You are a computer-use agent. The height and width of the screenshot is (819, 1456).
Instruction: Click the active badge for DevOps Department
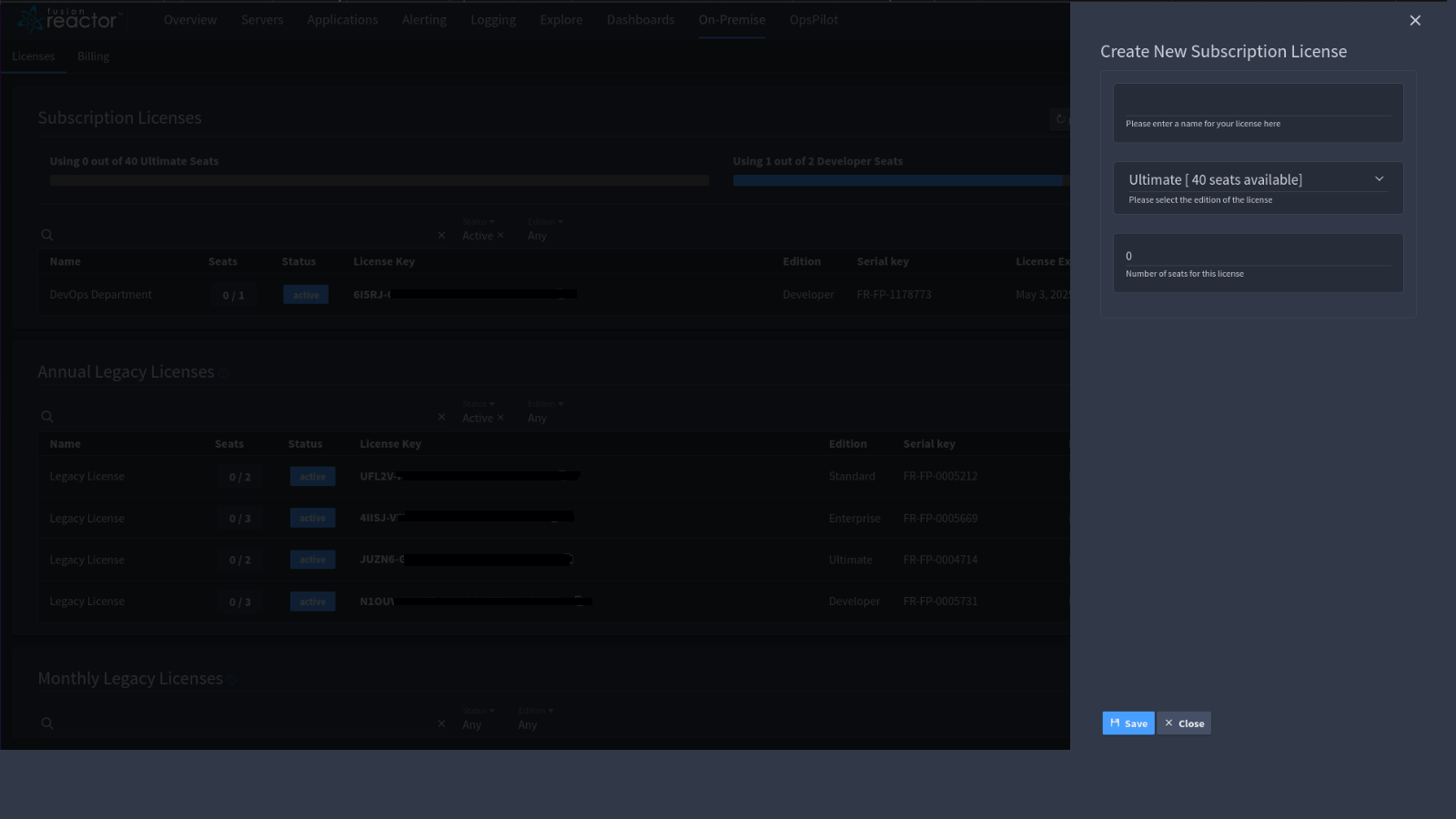tap(306, 295)
